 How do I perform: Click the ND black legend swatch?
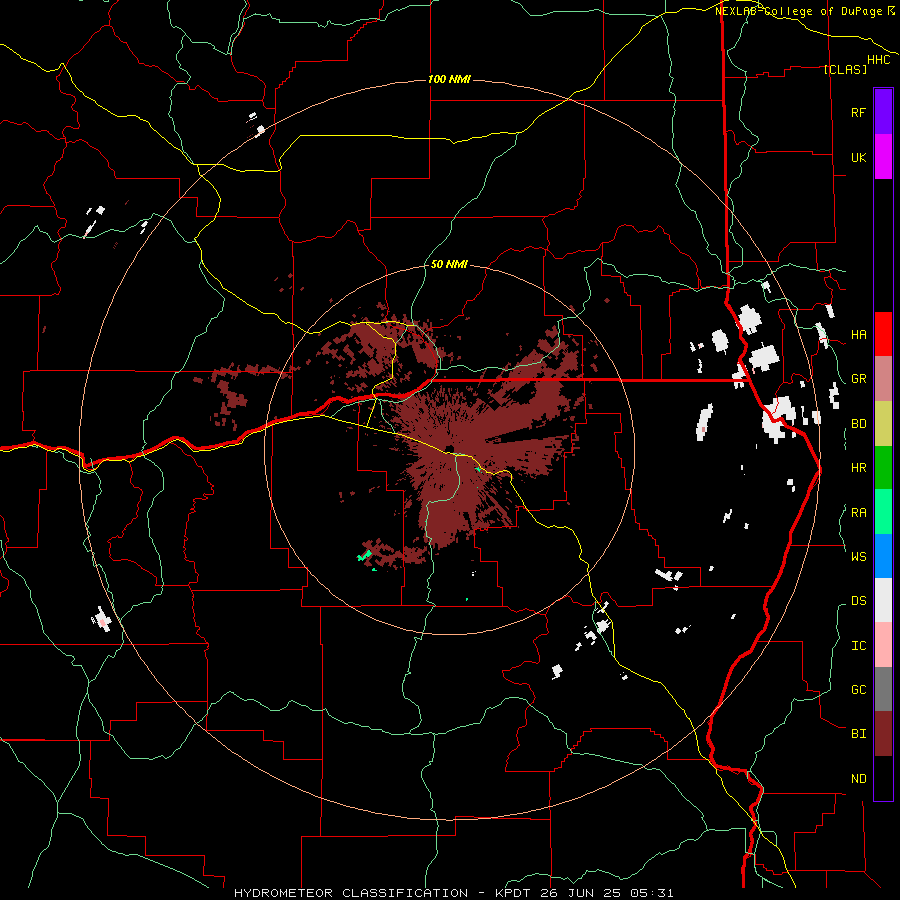click(x=883, y=778)
